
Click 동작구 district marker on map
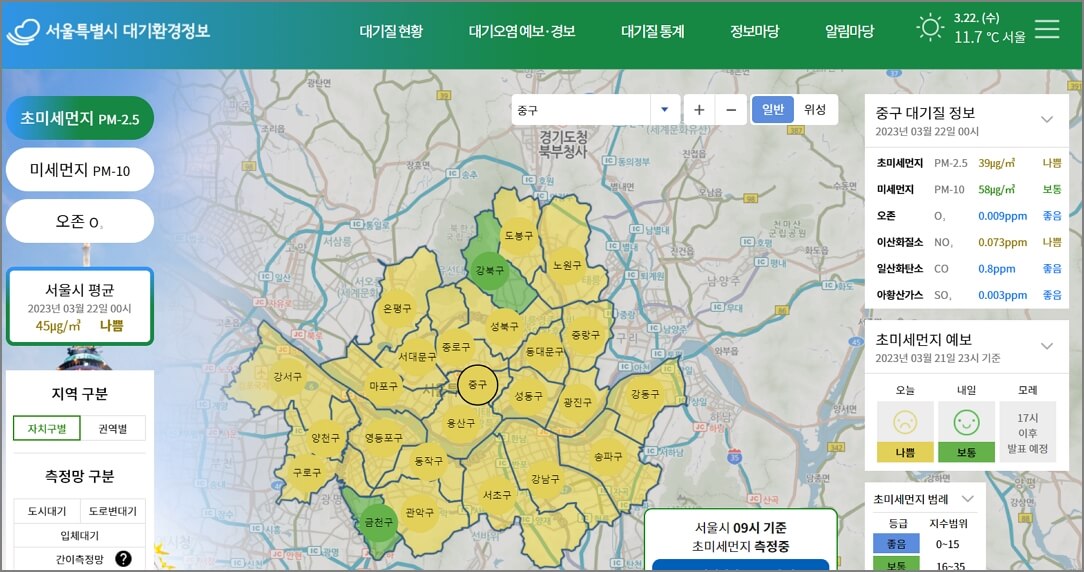428,460
